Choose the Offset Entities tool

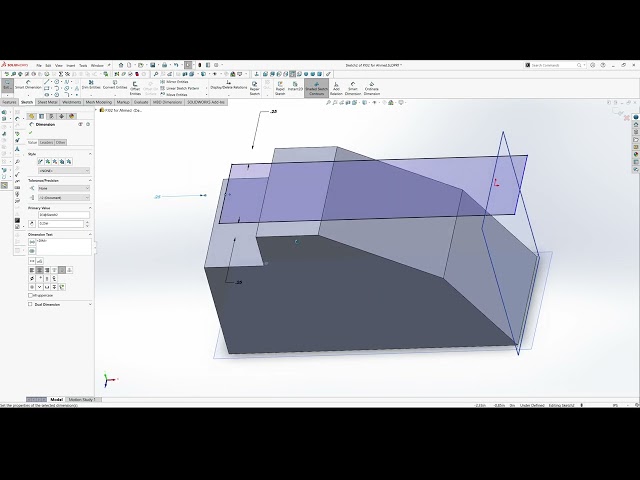pyautogui.click(x=135, y=88)
